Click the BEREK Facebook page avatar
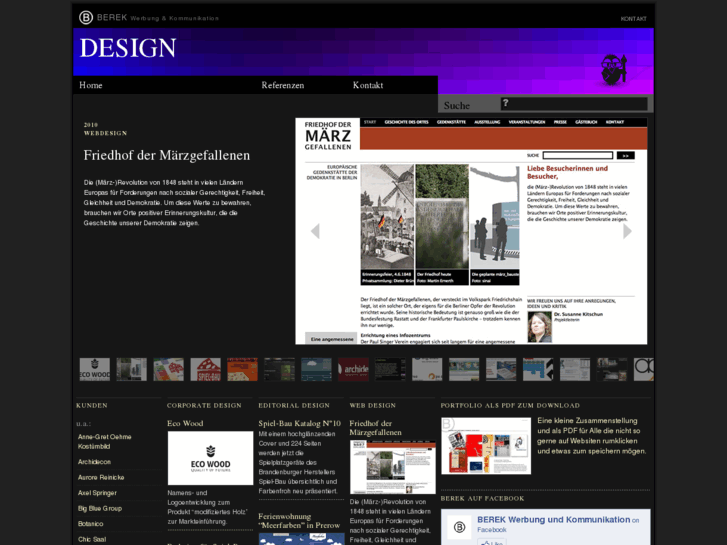The image size is (727, 545). [459, 527]
